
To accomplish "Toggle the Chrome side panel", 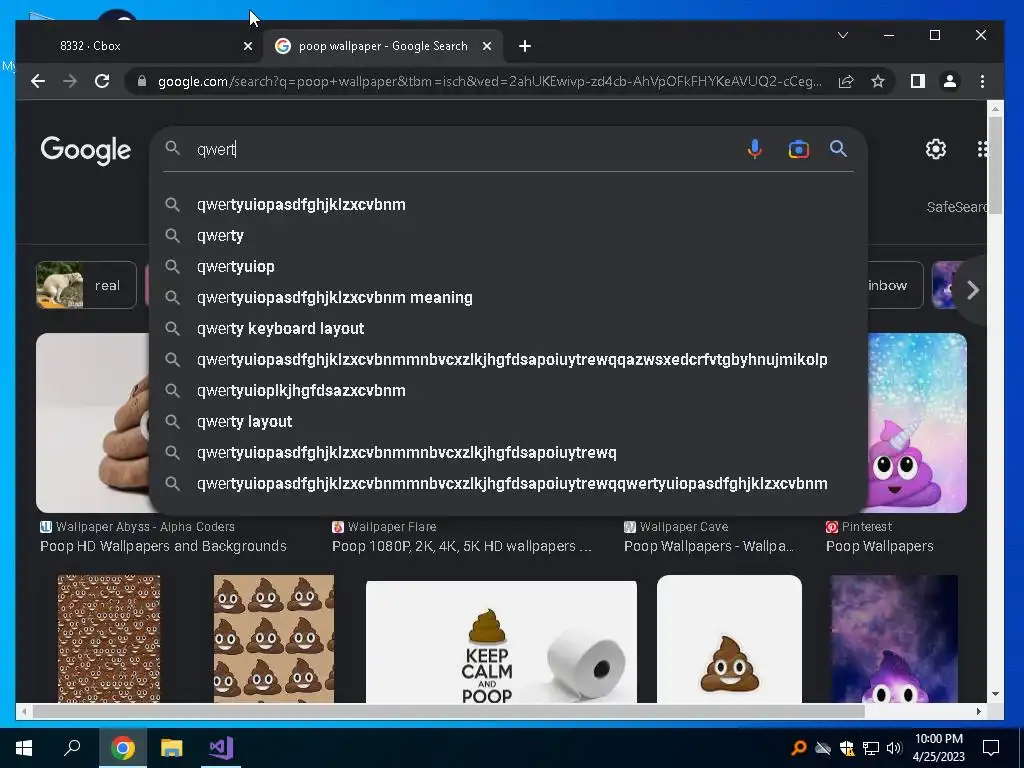I will point(918,81).
